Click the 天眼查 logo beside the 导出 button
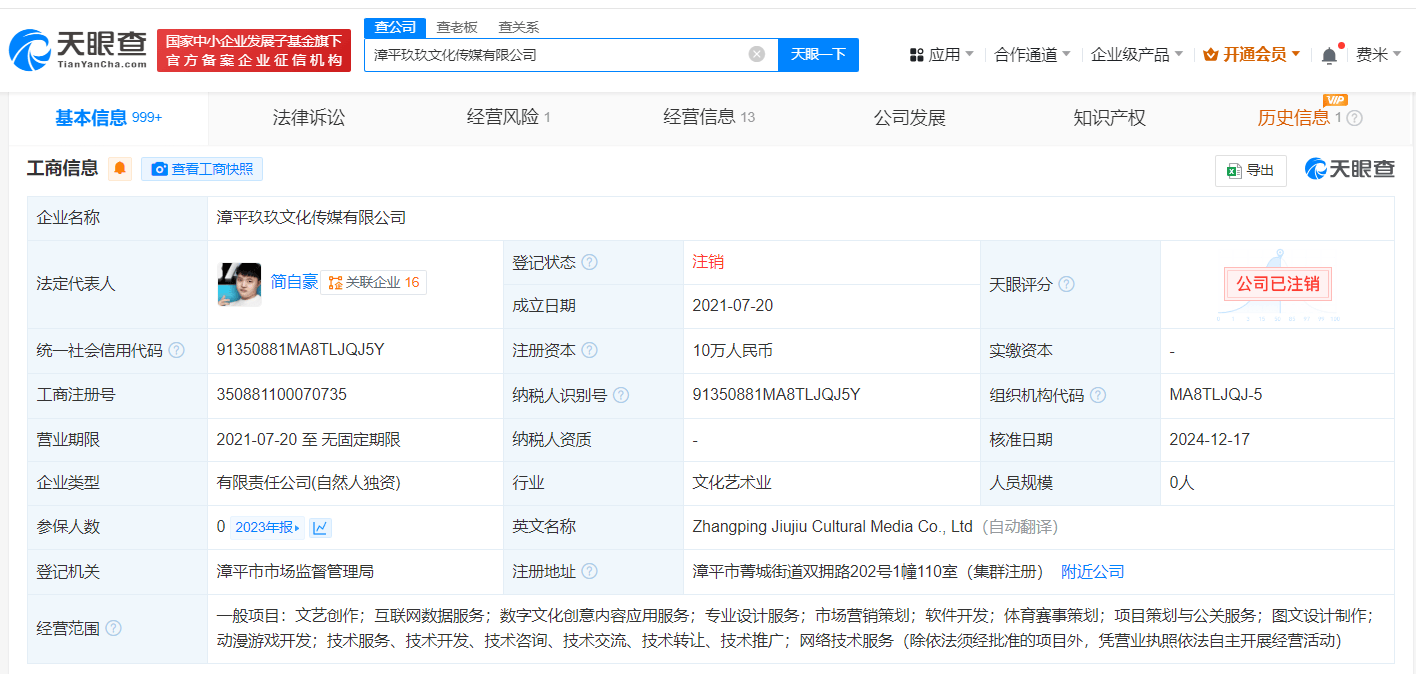1416x674 pixels. 1349,169
